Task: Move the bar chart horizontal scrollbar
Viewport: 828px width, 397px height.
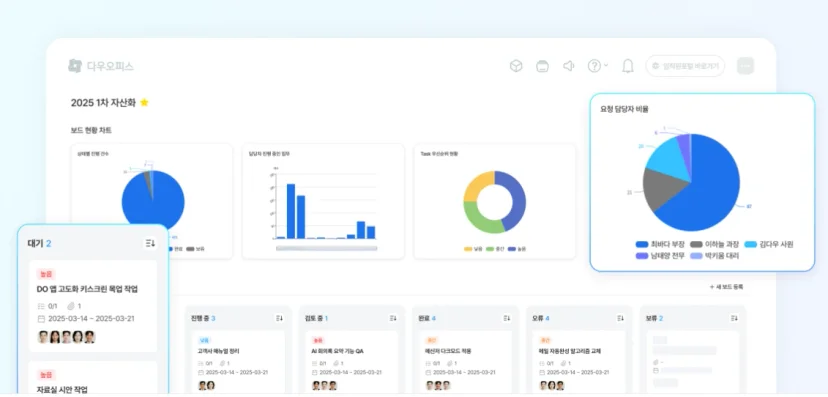Action: click(x=326, y=248)
